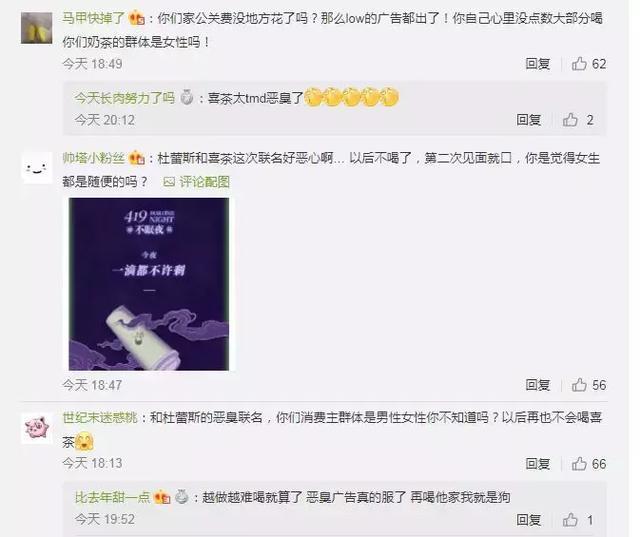Like the 世纪末迷惑桃 comment with 66 likes
This screenshot has height=537, width=640.
click(x=588, y=464)
